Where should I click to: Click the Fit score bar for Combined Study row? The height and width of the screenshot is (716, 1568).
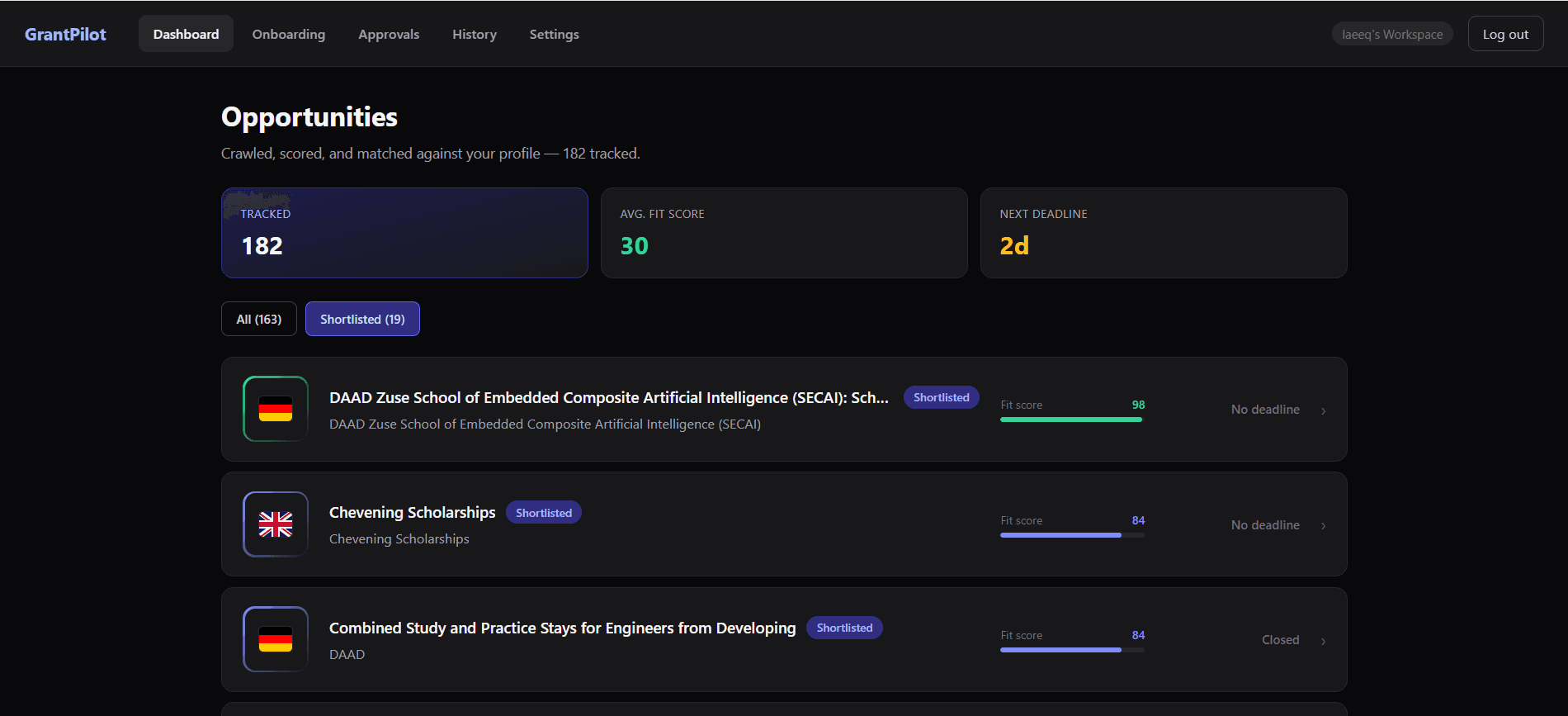click(x=1072, y=650)
